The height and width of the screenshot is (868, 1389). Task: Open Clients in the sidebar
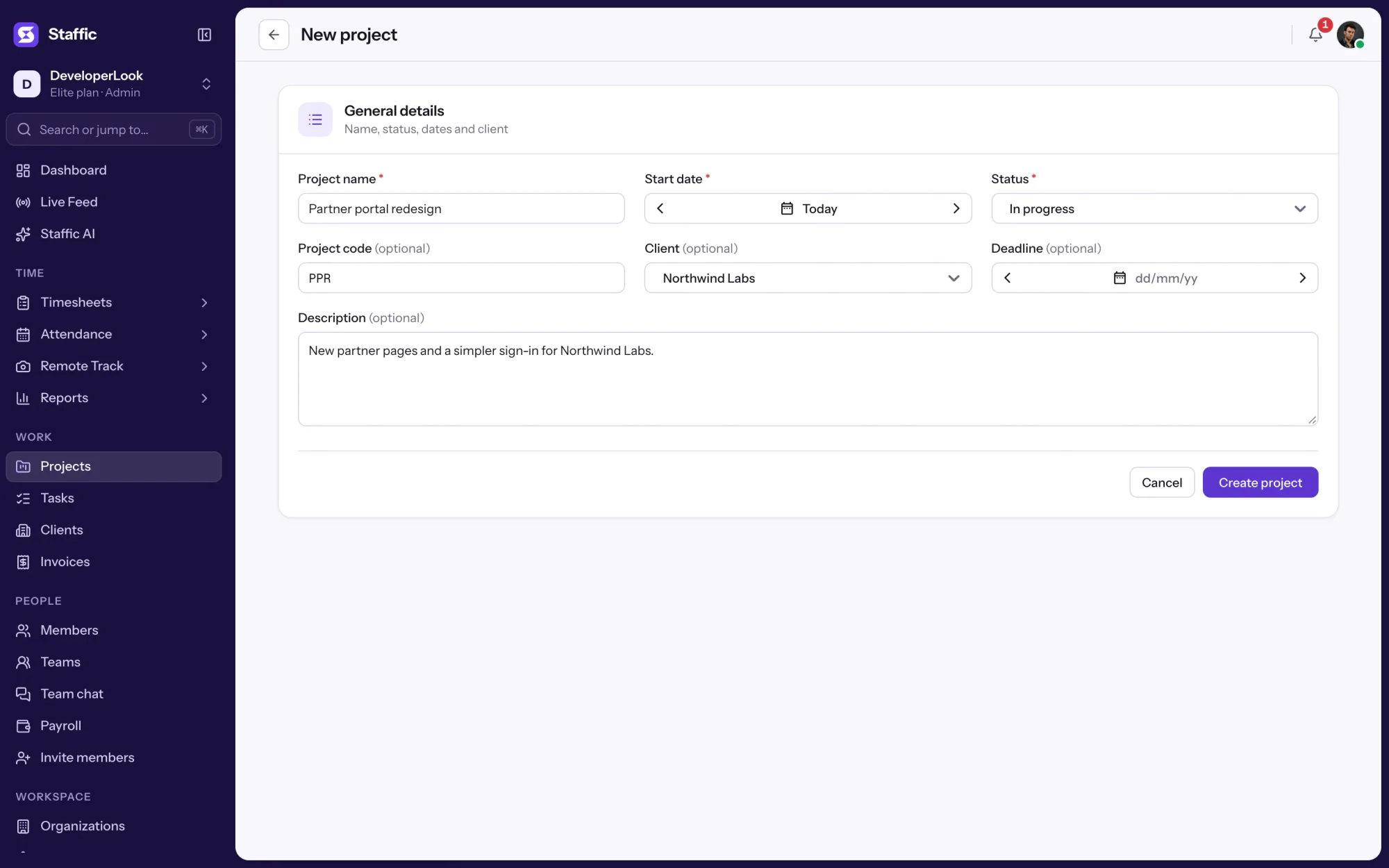(x=114, y=530)
